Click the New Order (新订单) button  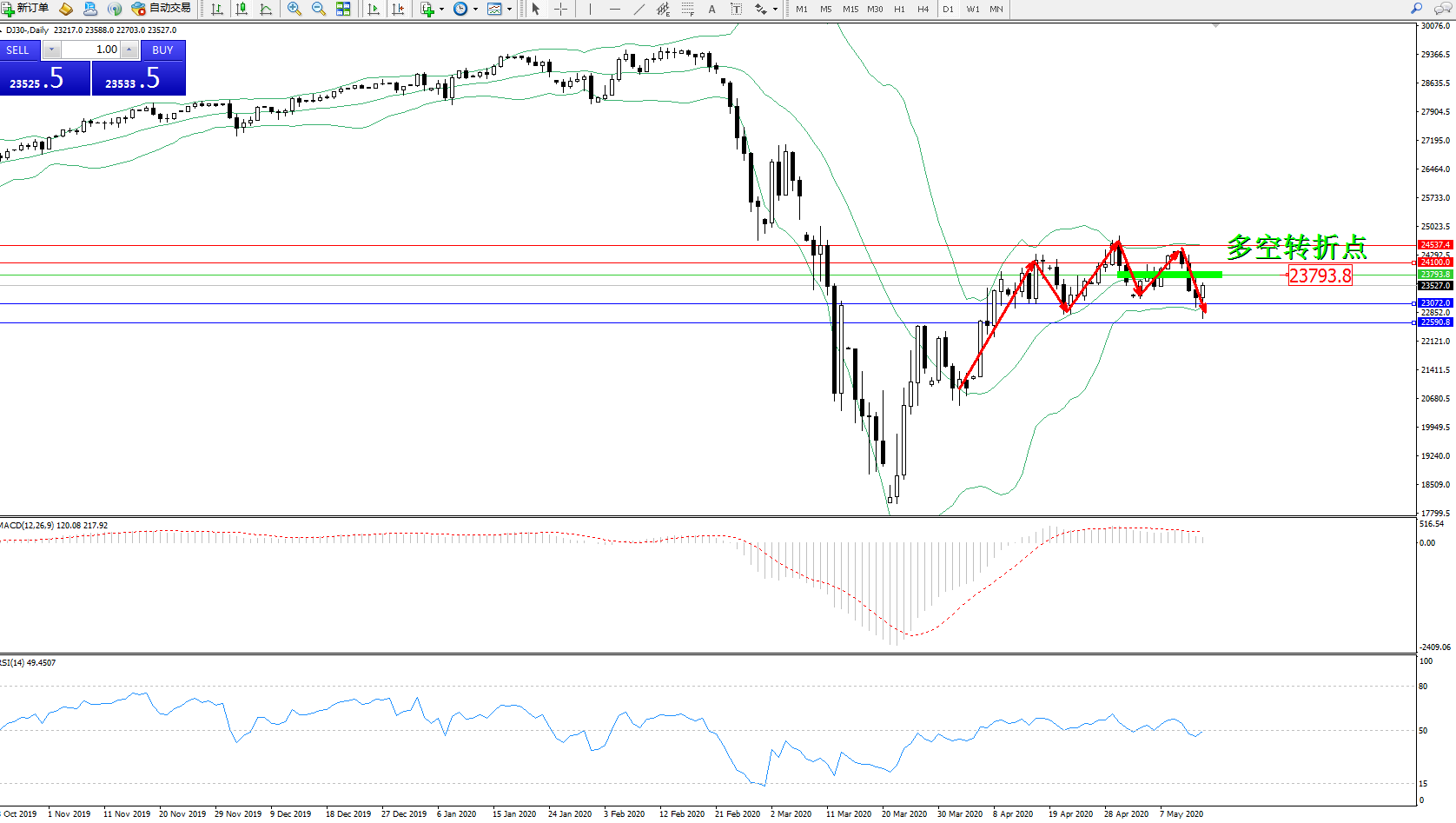[x=25, y=9]
